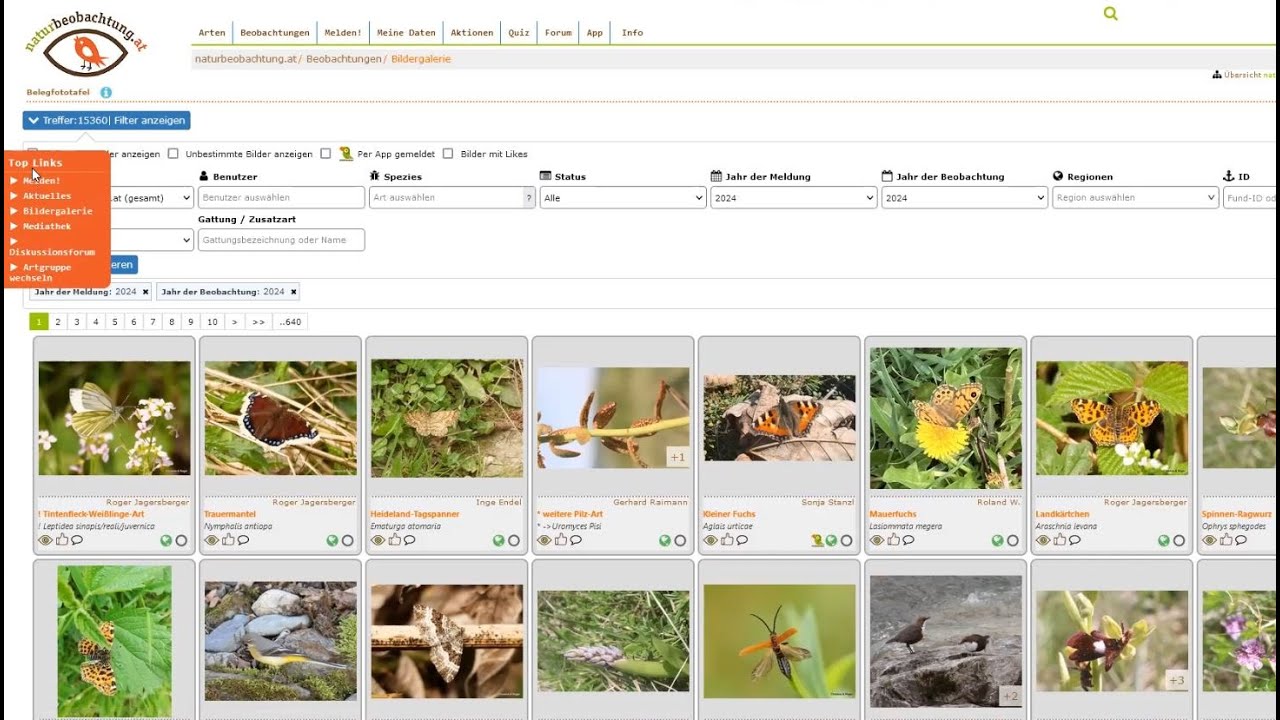Click green globe icon on Tintenfleck-Weißlinge-Art card
1280x720 pixels.
(x=166, y=540)
